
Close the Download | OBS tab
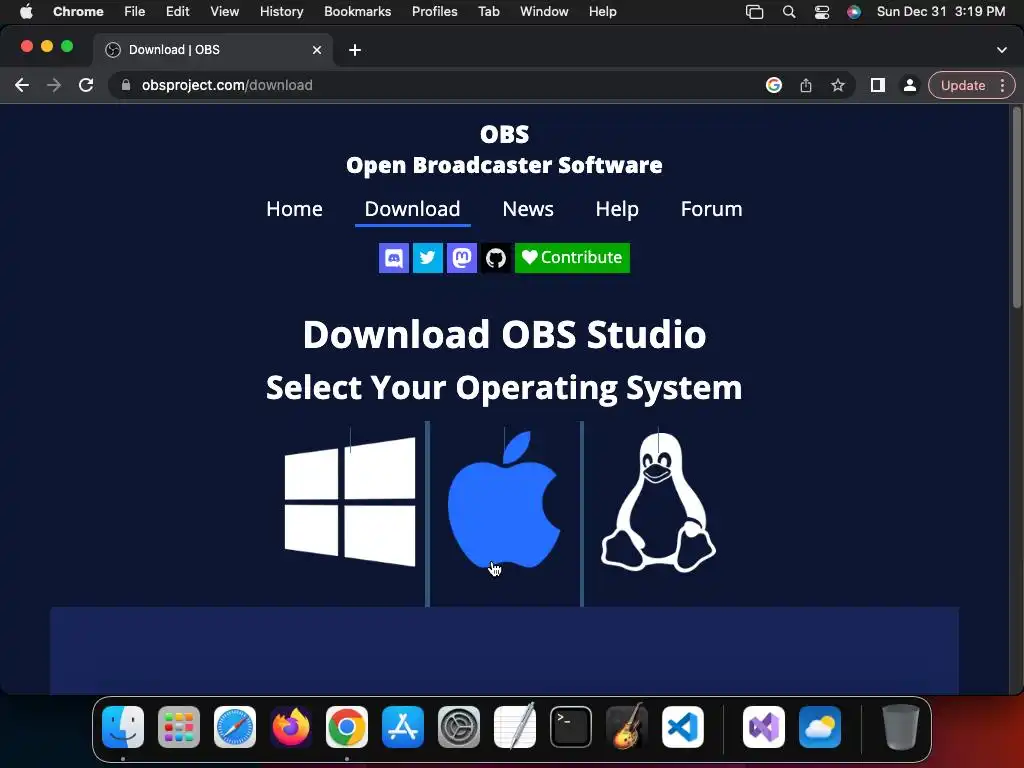[x=317, y=50]
